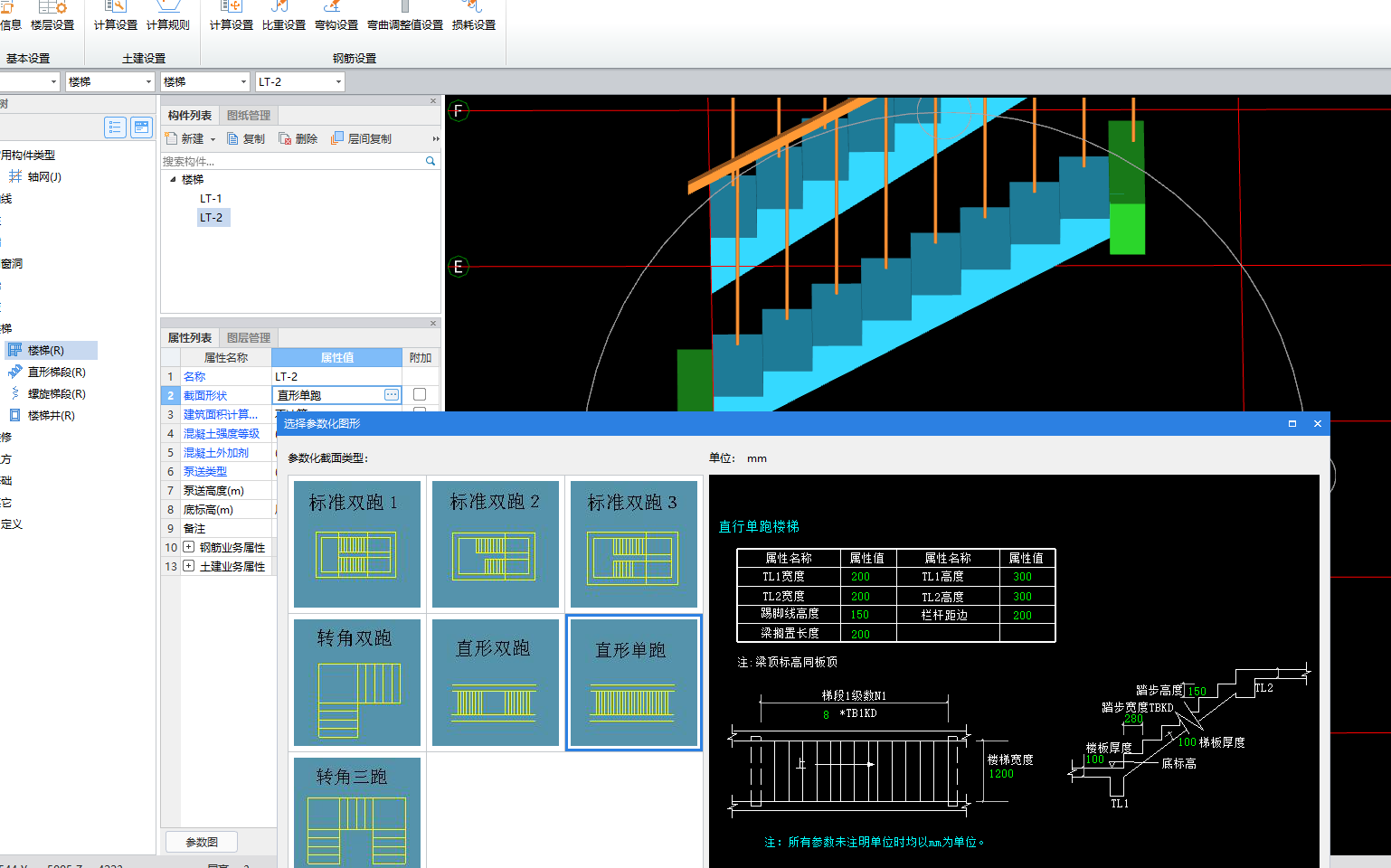Click search magnifier in component search box

click(x=431, y=161)
